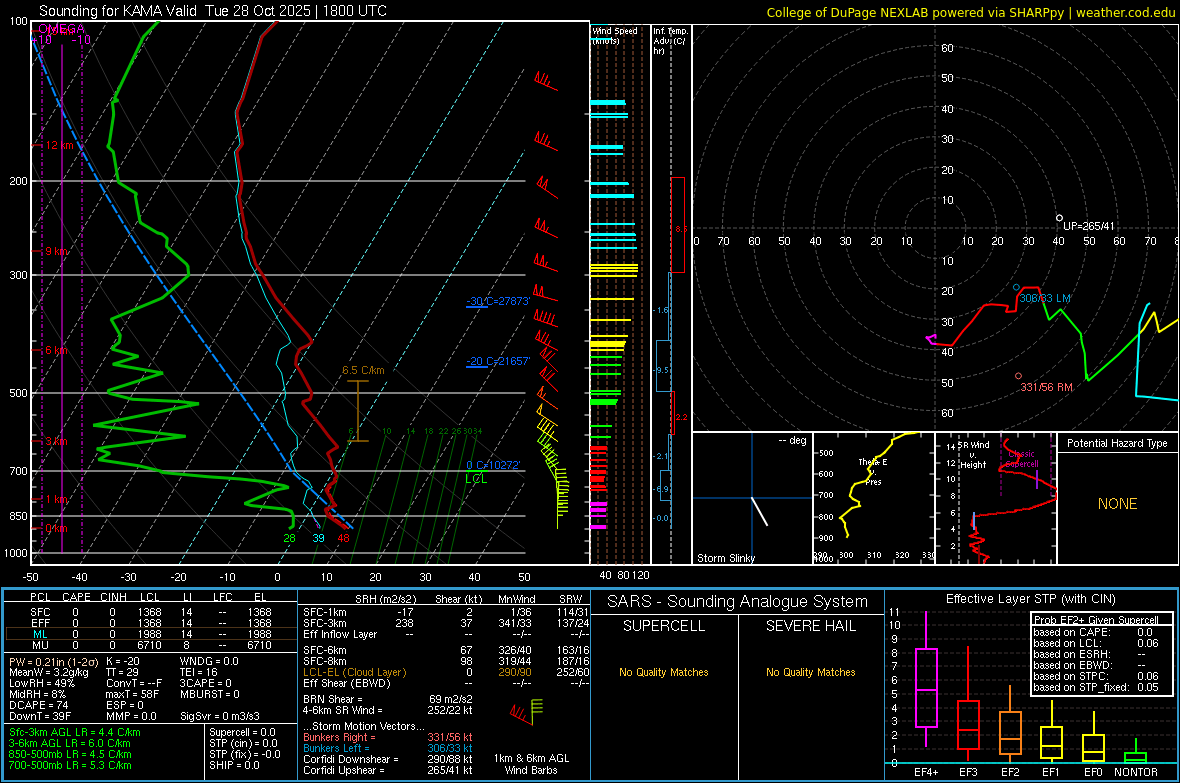The image size is (1180, 783).
Task: Click the '331/56 RM' hodograph label
Action: (x=1046, y=387)
